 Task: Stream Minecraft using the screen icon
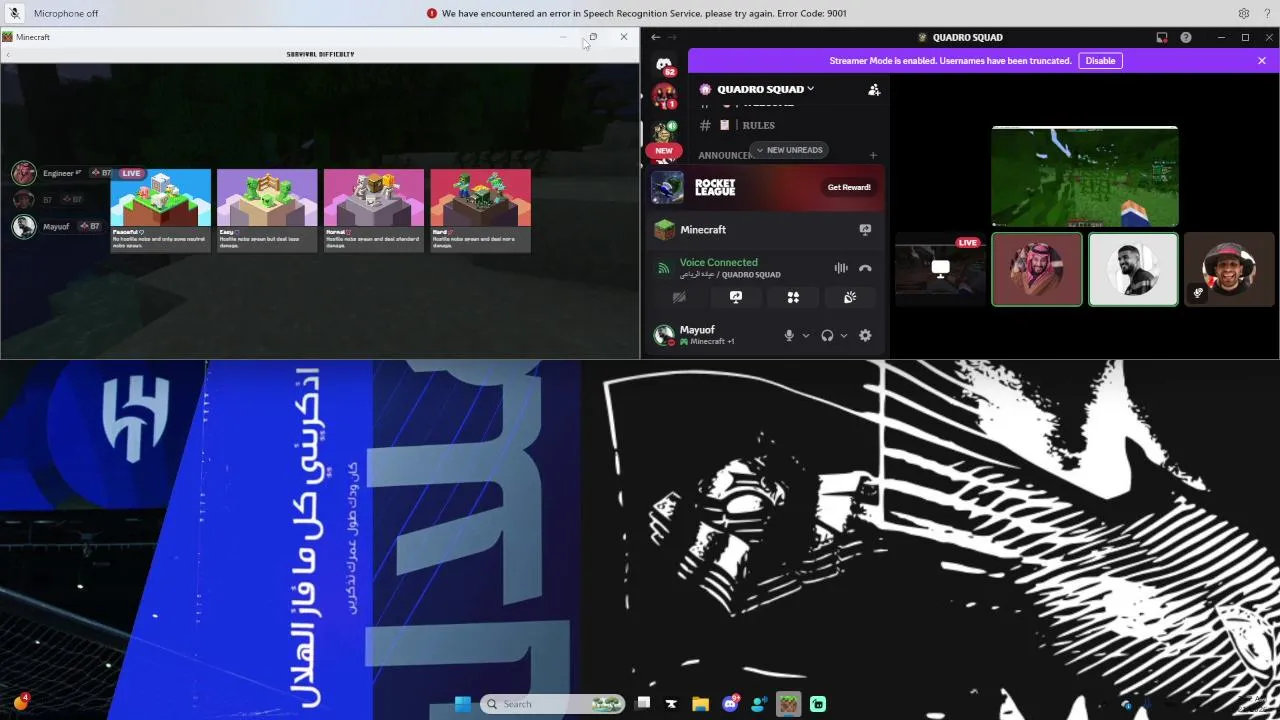(x=865, y=229)
